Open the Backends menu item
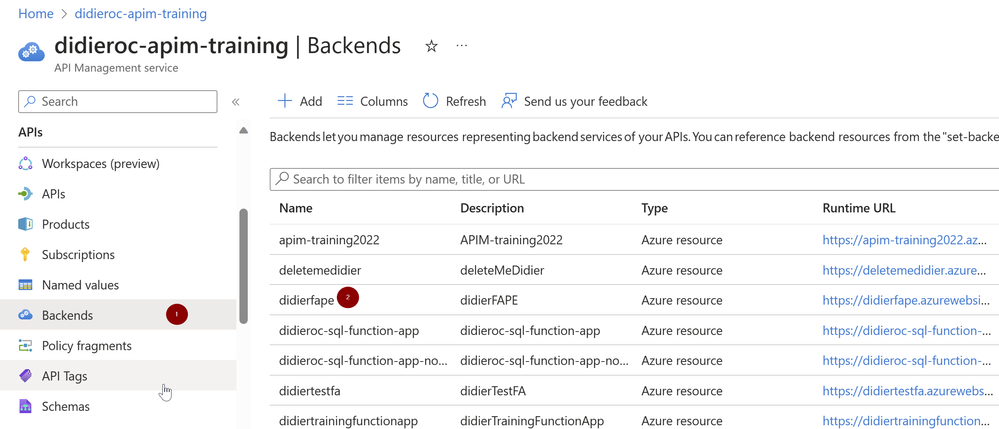 pos(67,315)
